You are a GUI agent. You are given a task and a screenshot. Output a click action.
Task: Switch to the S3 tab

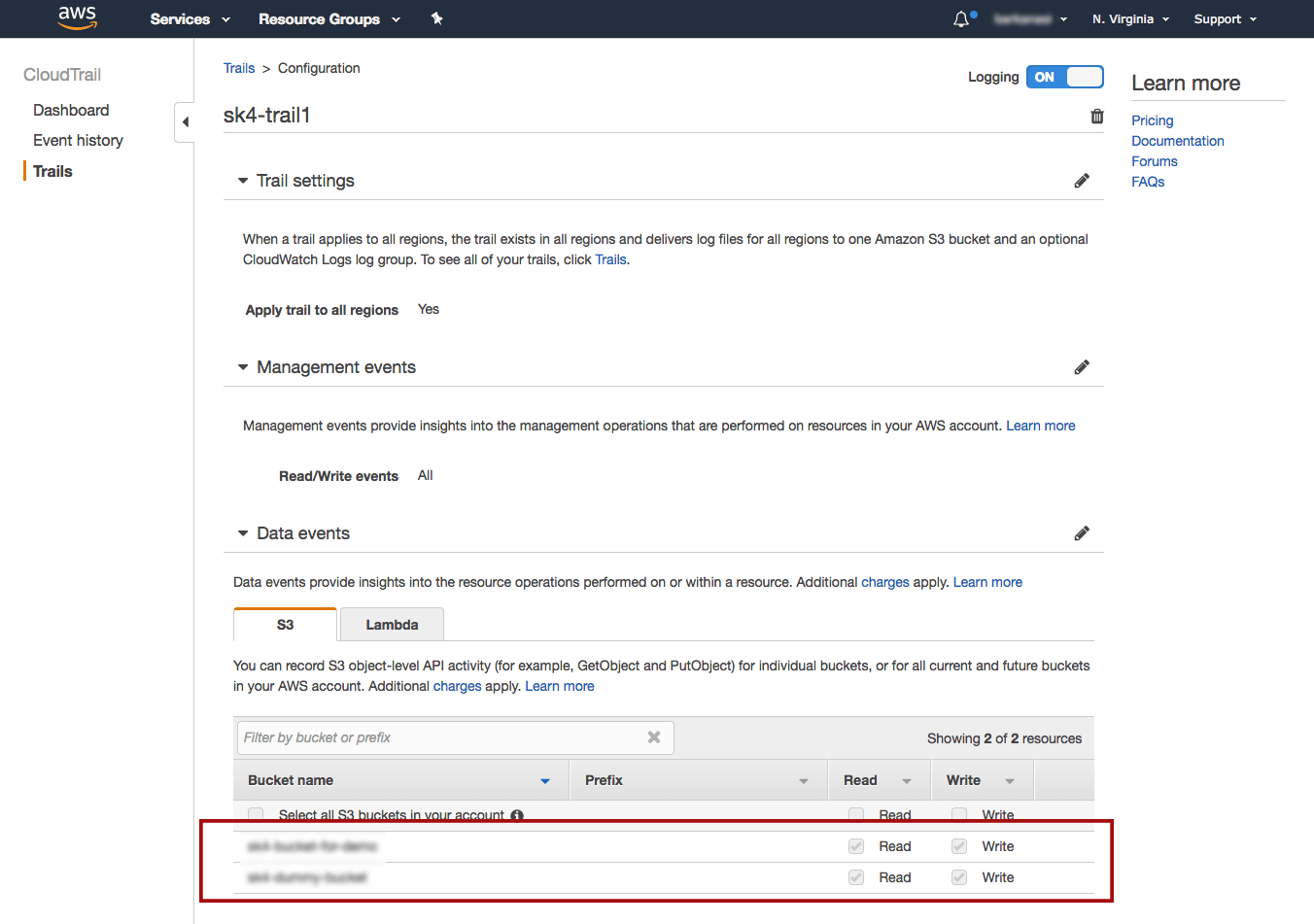[x=285, y=625]
